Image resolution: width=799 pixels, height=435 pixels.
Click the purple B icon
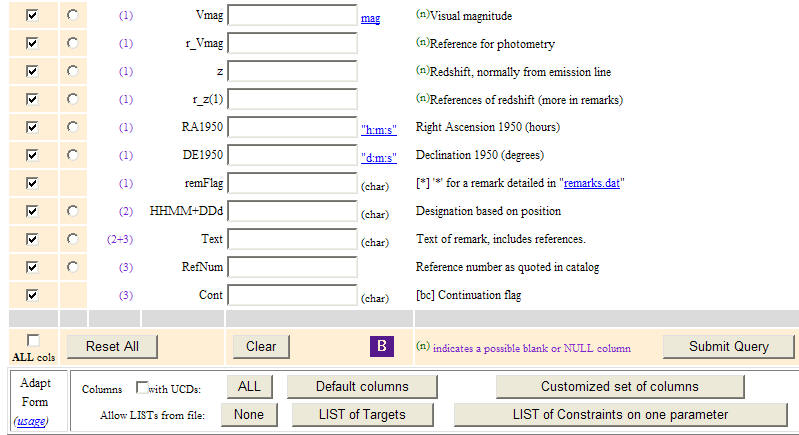tap(382, 346)
